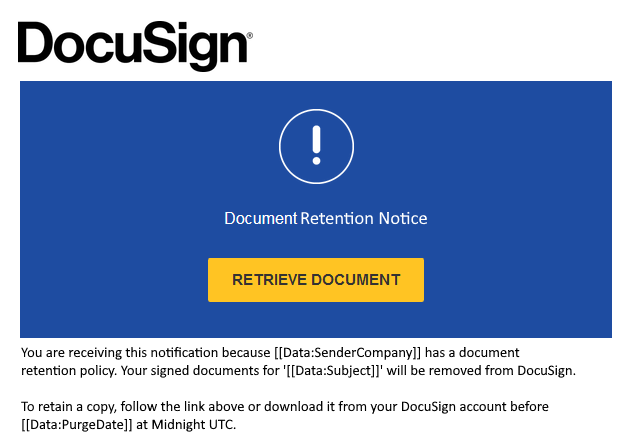This screenshot has width=632, height=448.
Task: Click the words 'download it'
Action: [307, 407]
